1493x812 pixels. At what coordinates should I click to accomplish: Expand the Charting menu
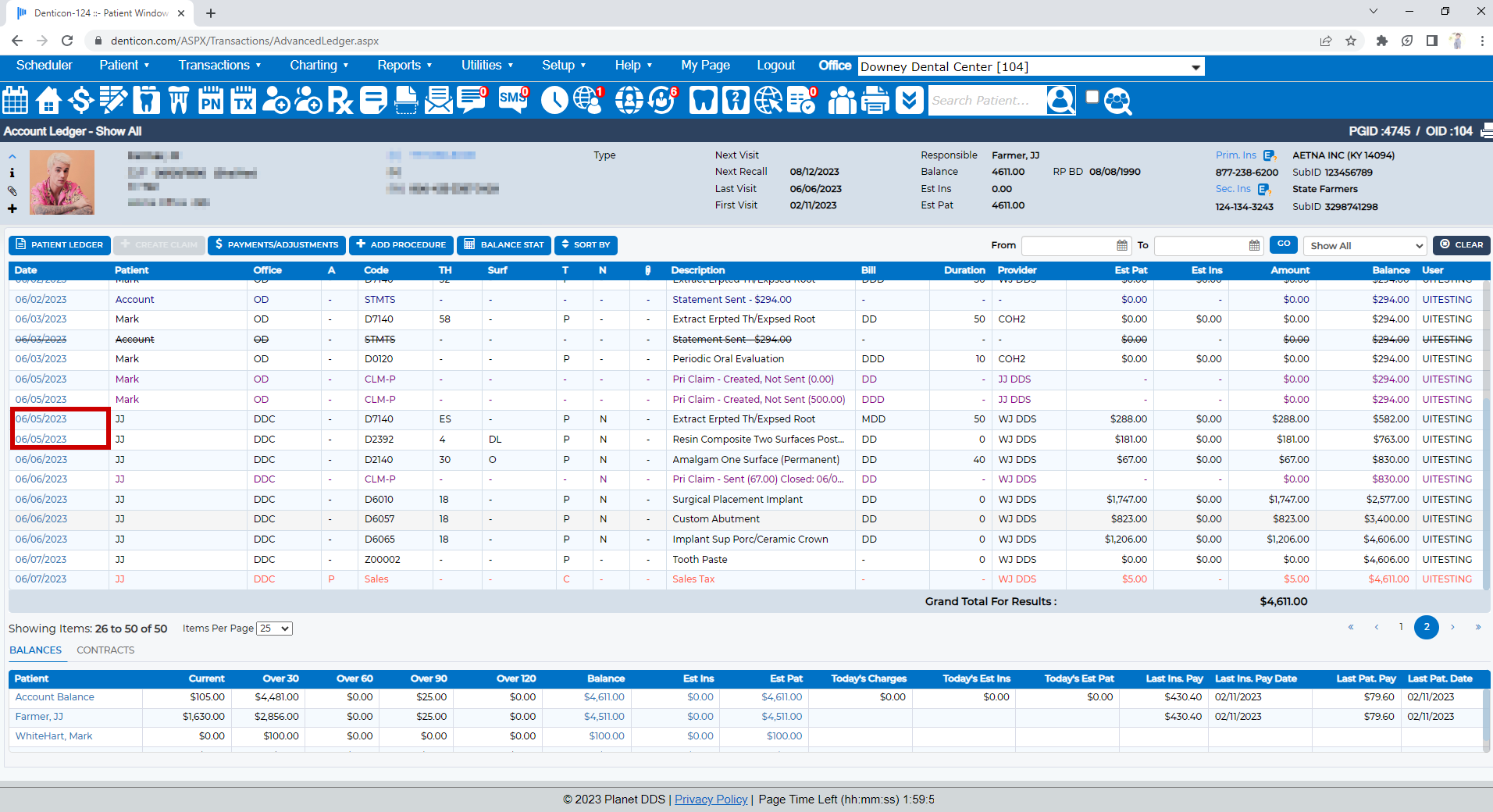pyautogui.click(x=319, y=66)
